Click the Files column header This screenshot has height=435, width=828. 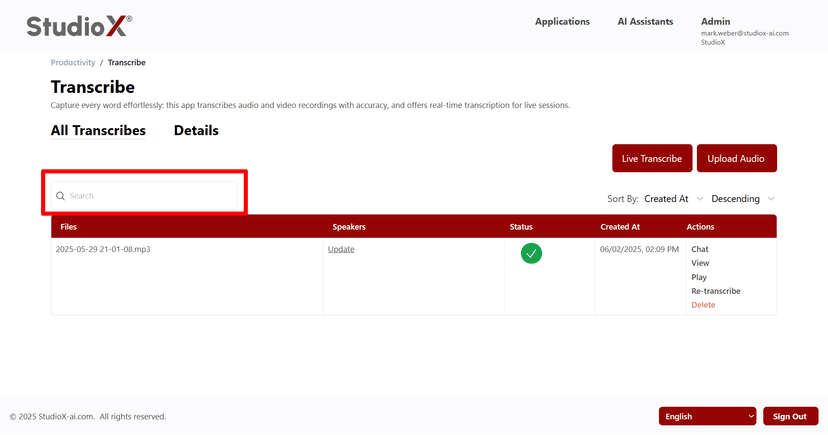click(x=68, y=227)
